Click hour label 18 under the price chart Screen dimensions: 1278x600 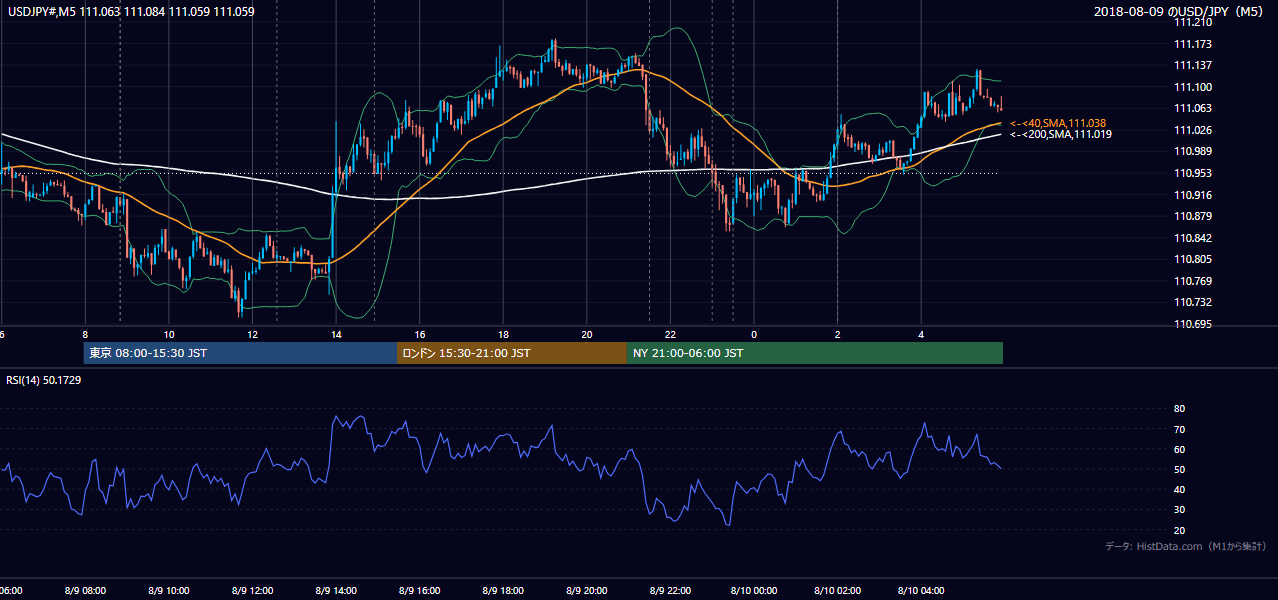tap(503, 334)
